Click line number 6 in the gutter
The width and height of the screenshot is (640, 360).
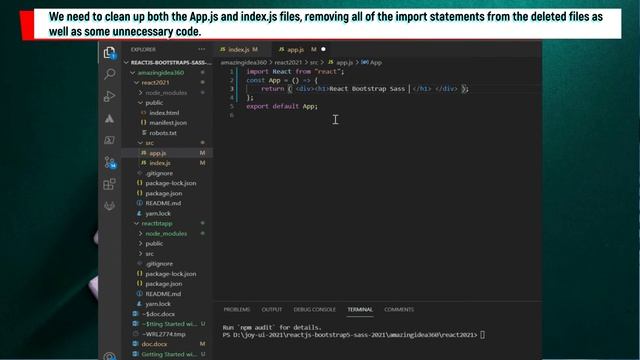(x=232, y=115)
